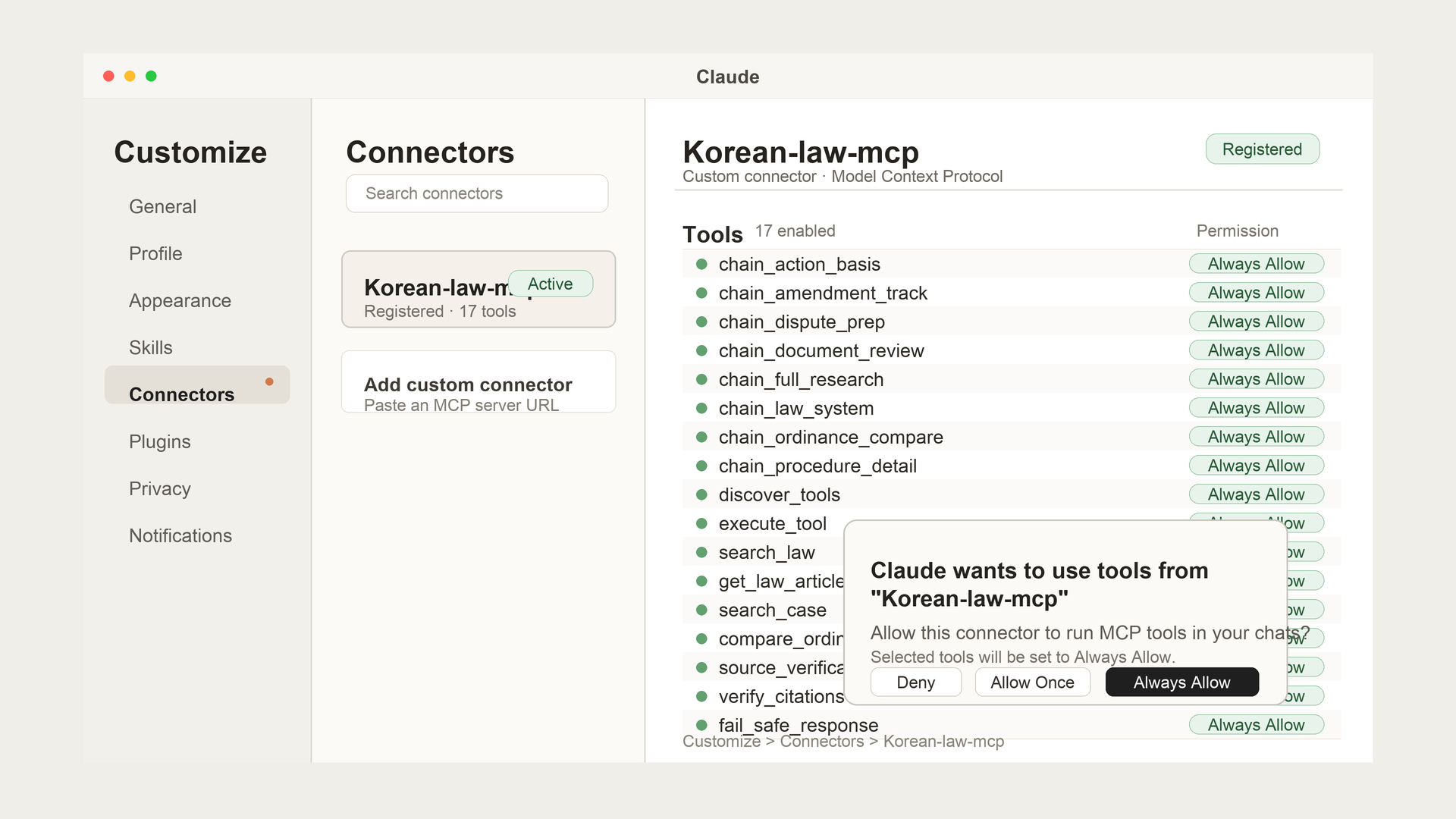Toggle the chain_dispute_prep status dot
Viewport: 1456px width, 819px height.
(x=702, y=322)
